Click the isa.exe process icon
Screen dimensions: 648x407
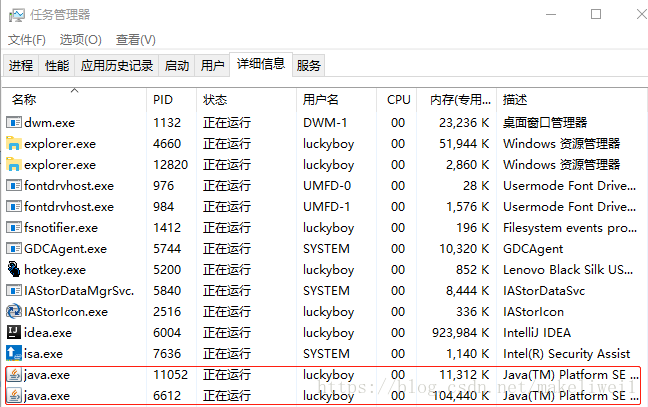14,353
